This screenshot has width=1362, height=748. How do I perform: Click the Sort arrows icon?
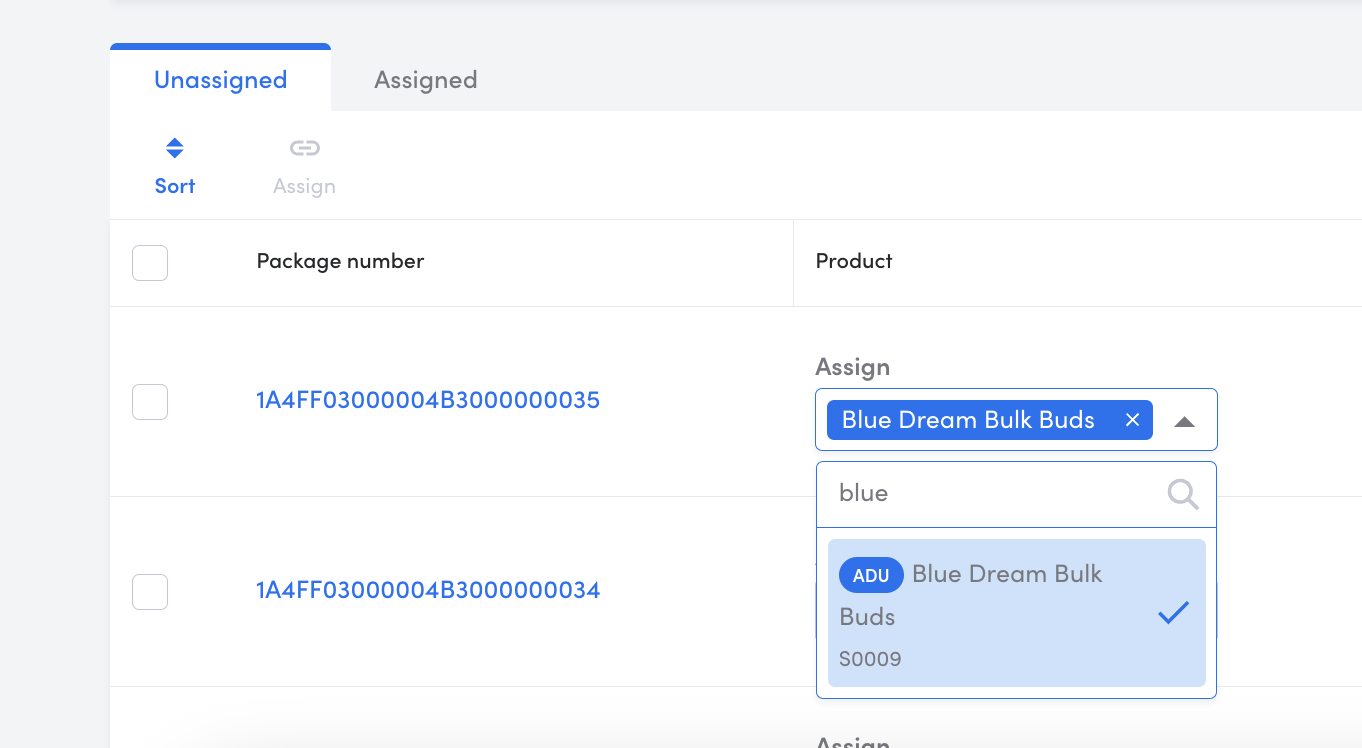pyautogui.click(x=175, y=148)
